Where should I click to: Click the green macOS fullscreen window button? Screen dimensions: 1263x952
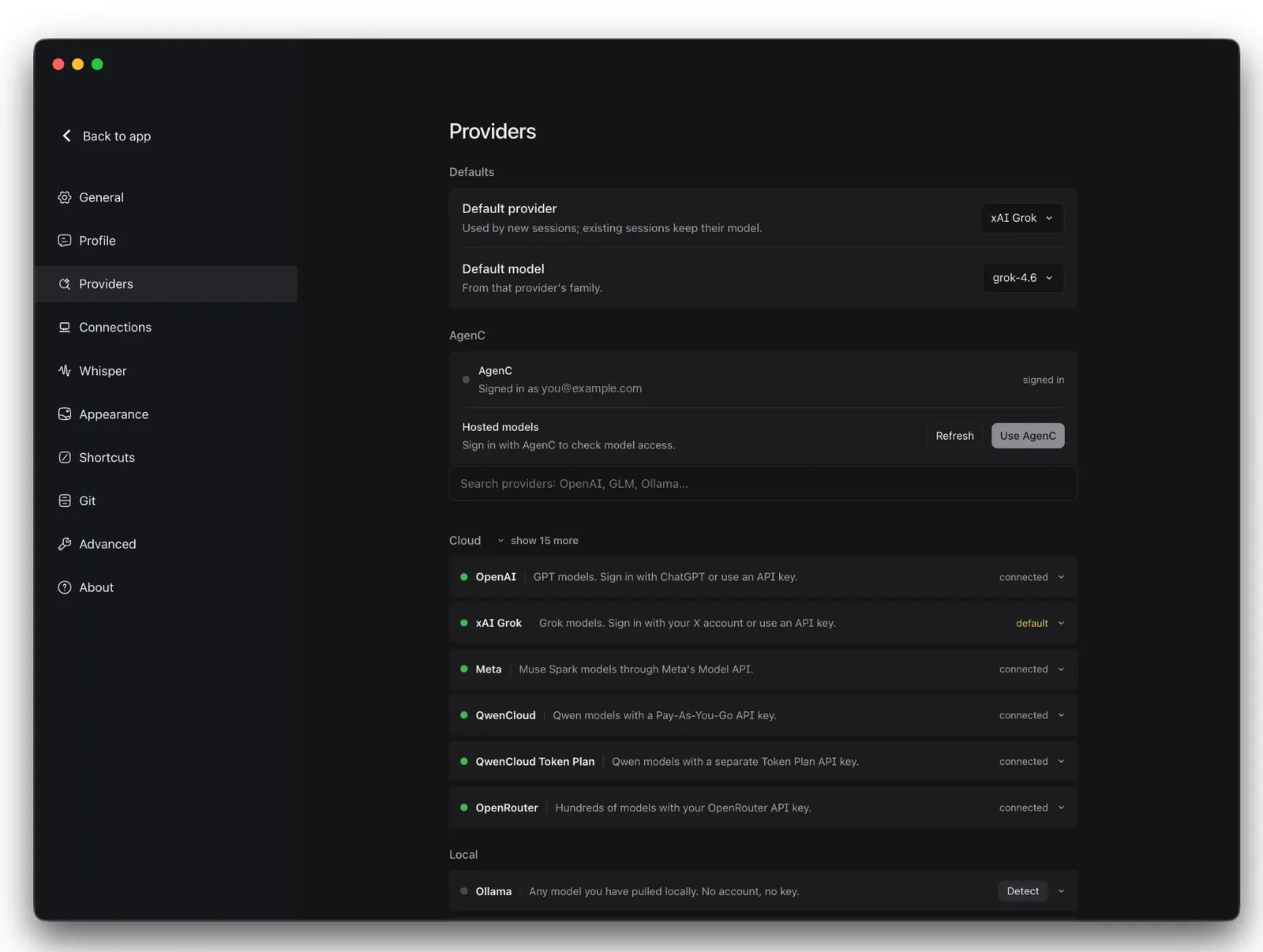coord(97,64)
